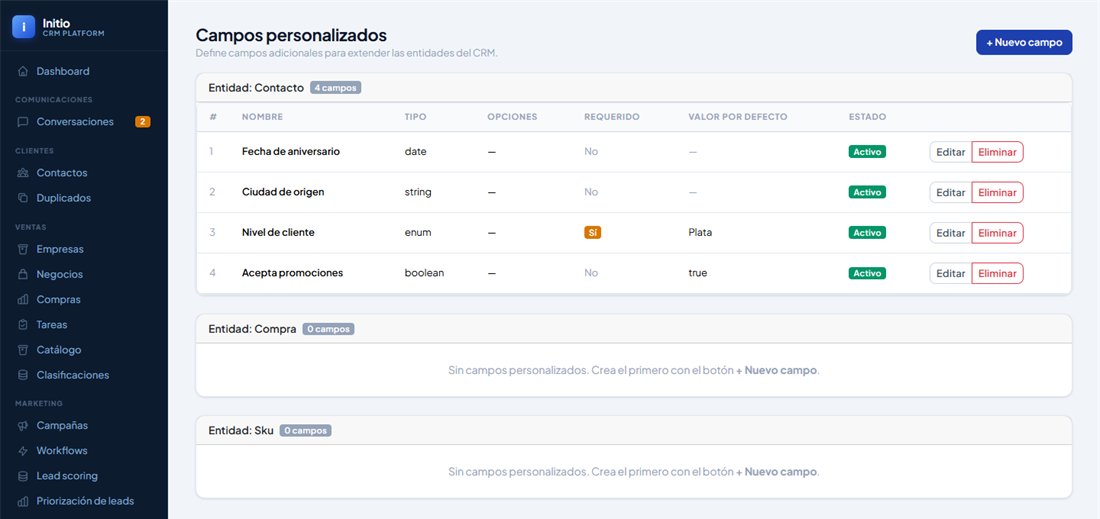The image size is (1100, 519).
Task: Open Conversaciones in the sidebar
Action: point(84,122)
